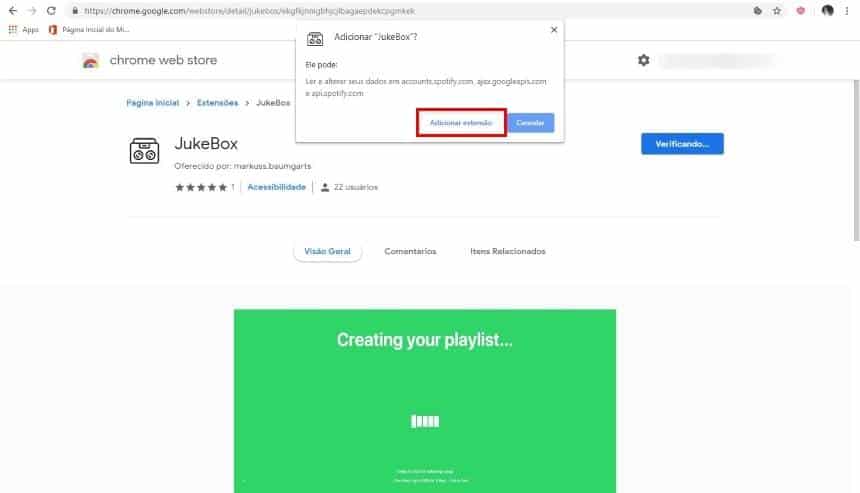The width and height of the screenshot is (860, 493).
Task: Click the padlock site info icon
Action: click(75, 10)
